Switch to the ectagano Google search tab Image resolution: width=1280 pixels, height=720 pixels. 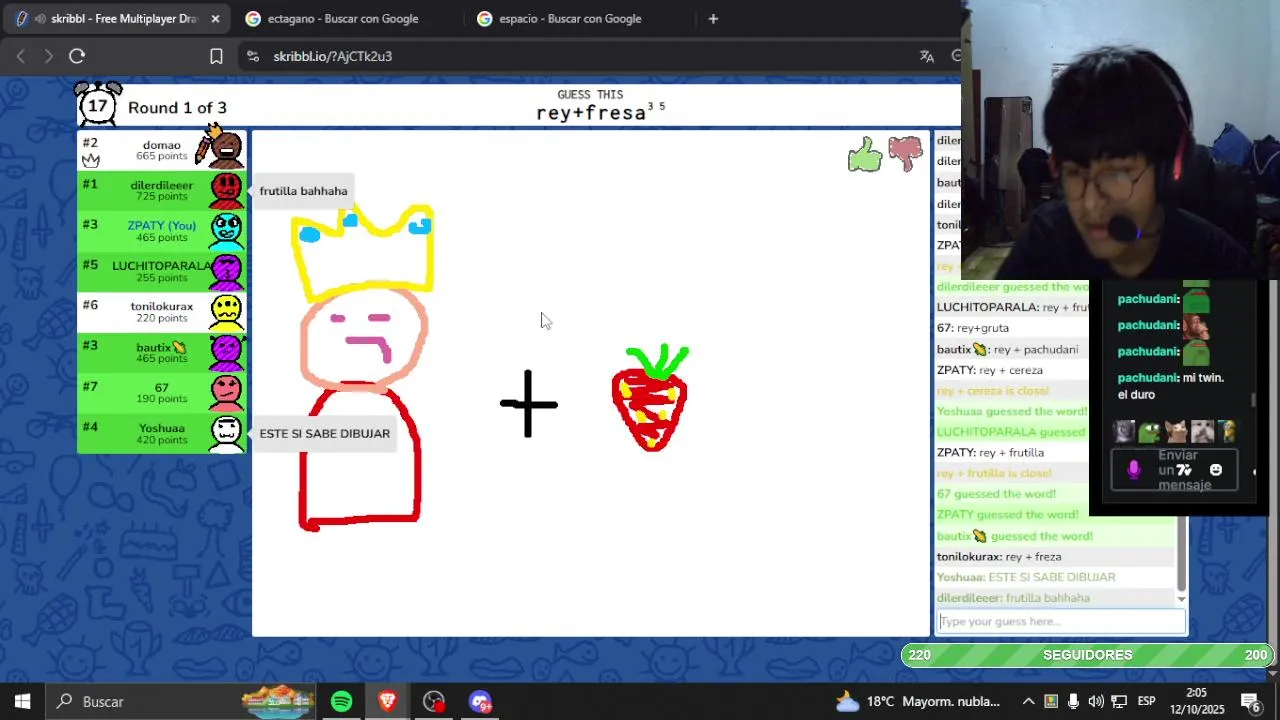343,18
